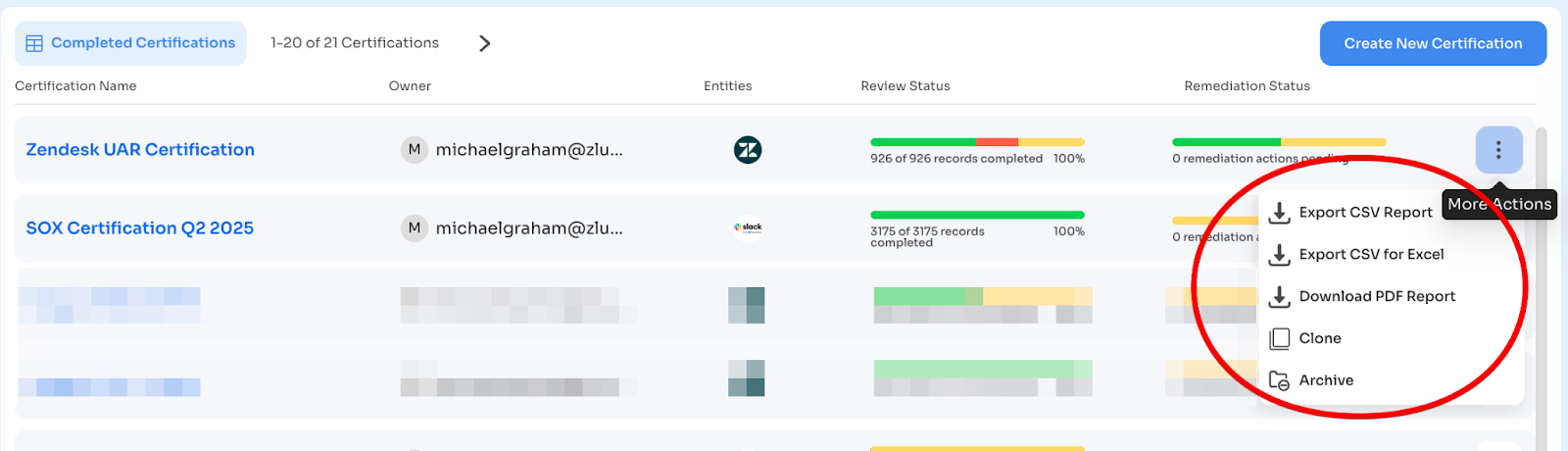Click '3175 of 3175 records completed' text

[x=927, y=237]
